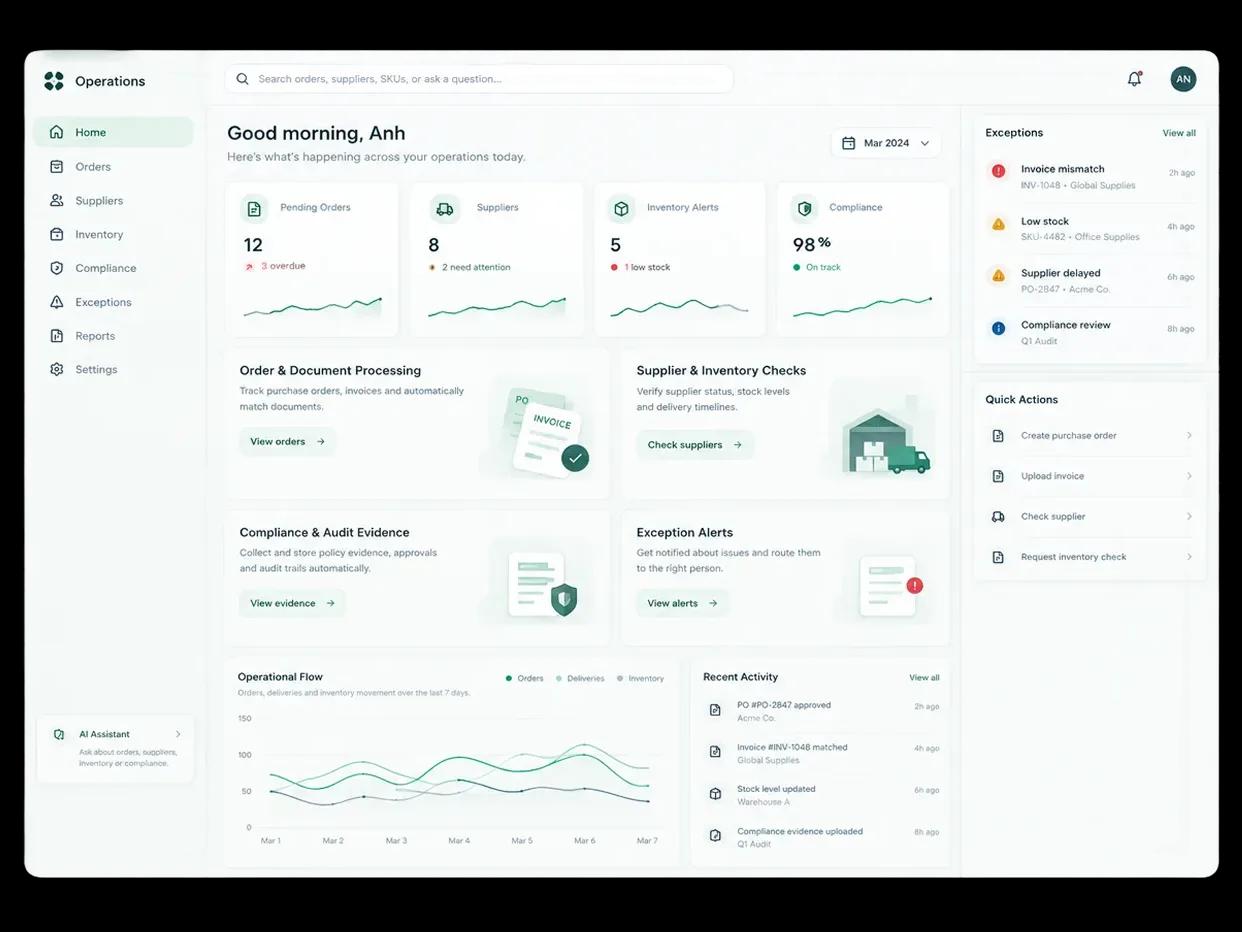
Task: Open notifications bell icon
Action: click(1134, 79)
